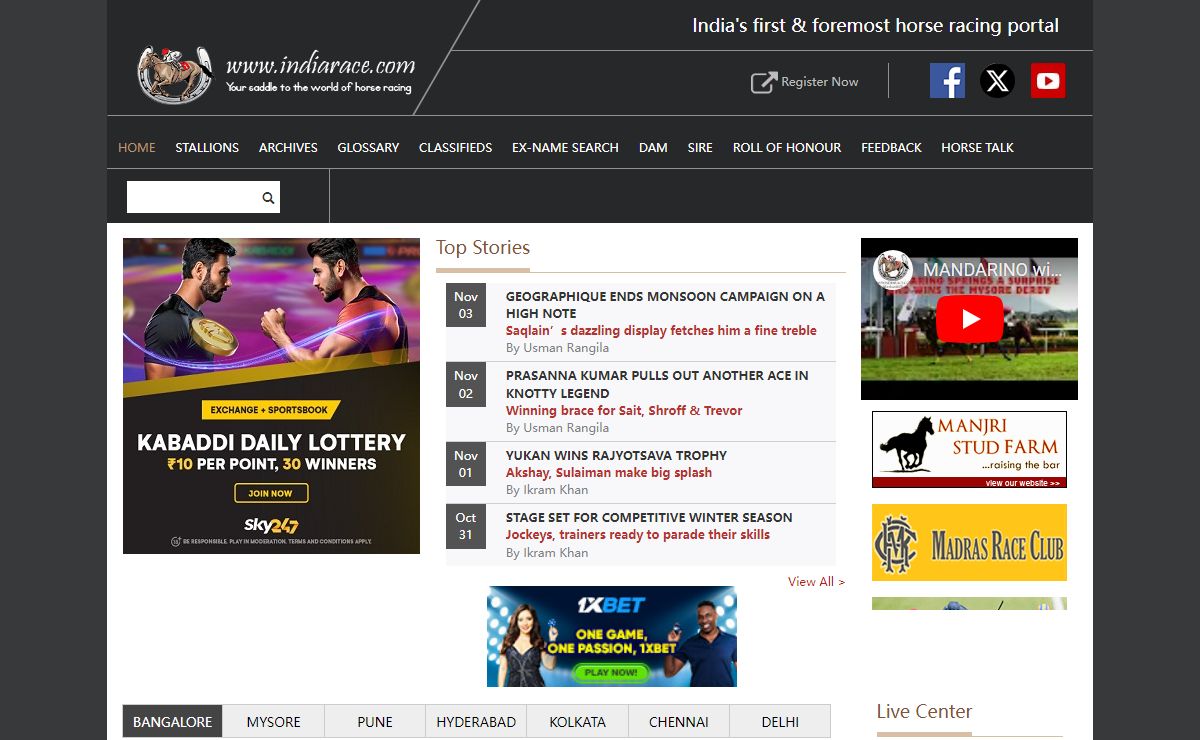The width and height of the screenshot is (1200, 740).
Task: Click JOIN NOW on the Sky247 ad
Action: (271, 493)
